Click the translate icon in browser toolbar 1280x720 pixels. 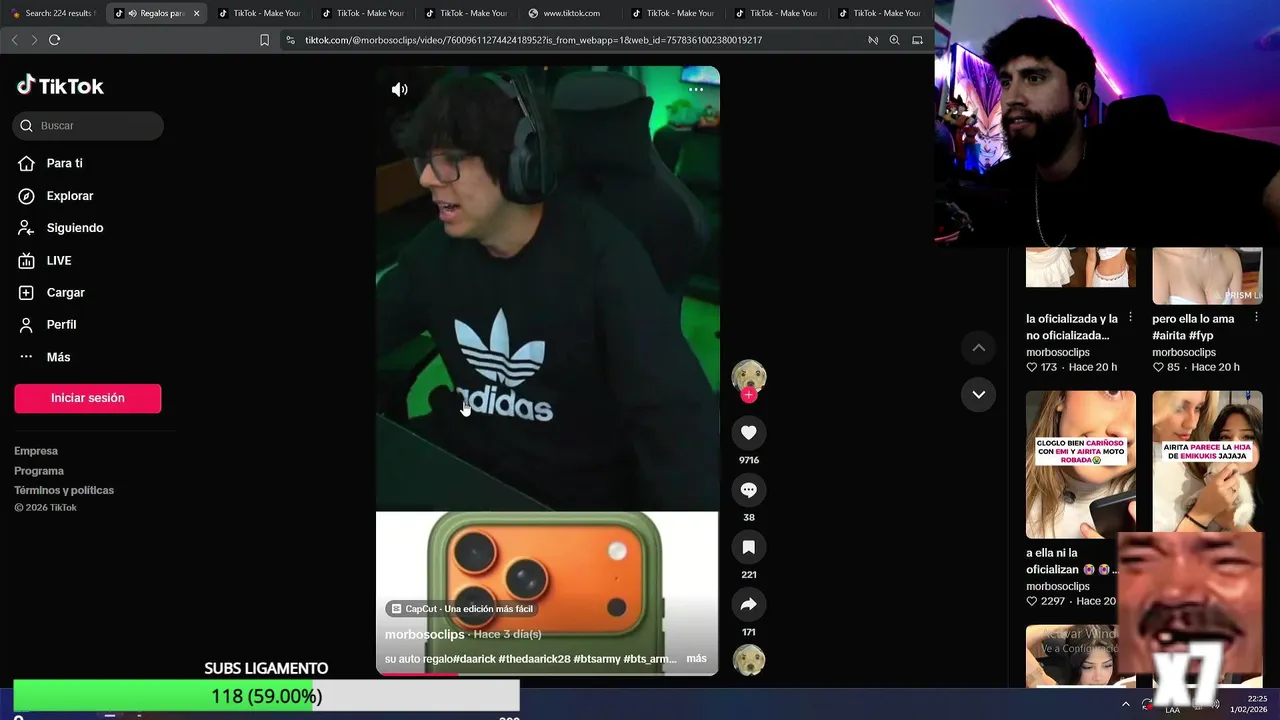[x=873, y=40]
